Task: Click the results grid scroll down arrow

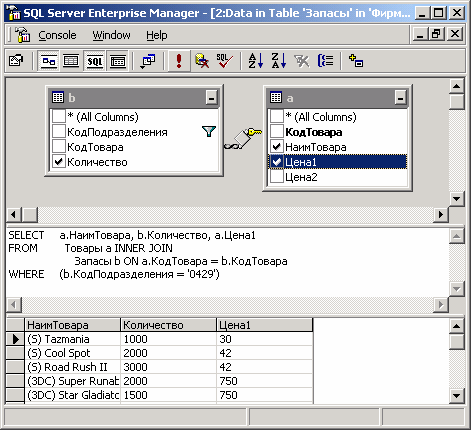Action: coord(456,396)
